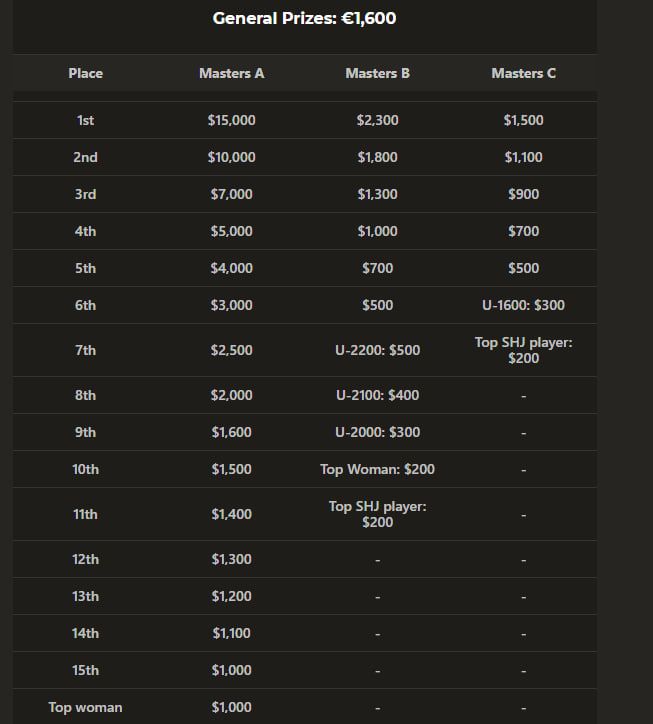
Task: Click the U-2200: $500 cell
Action: coord(377,350)
